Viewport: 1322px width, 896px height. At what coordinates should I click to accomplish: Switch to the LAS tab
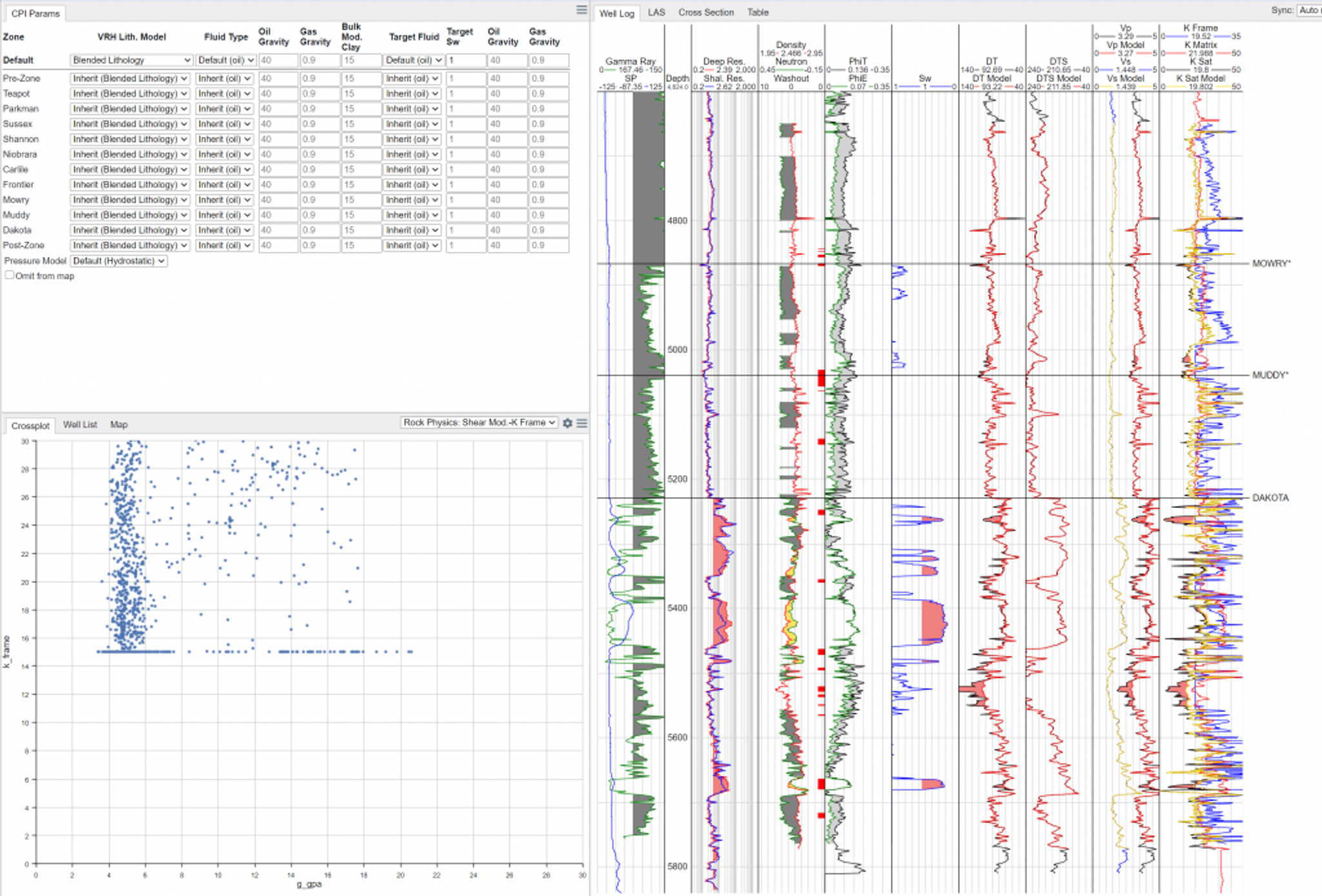coord(656,12)
